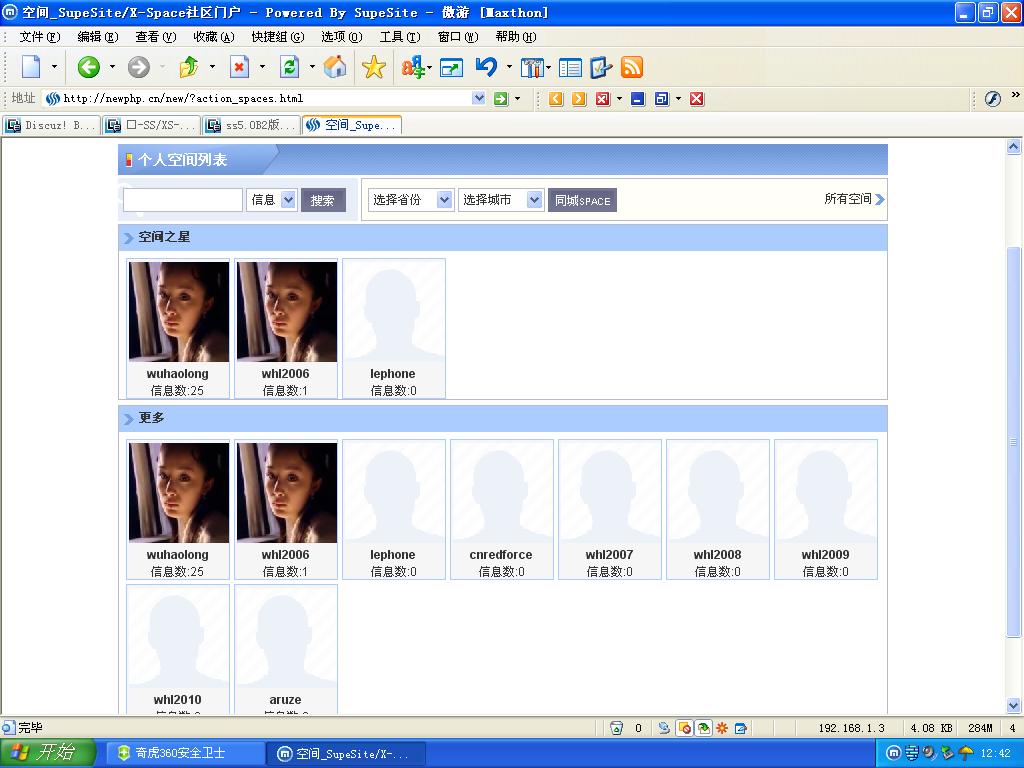Click the vertical scrollbar up arrow
The image size is (1024, 768).
coord(1014,147)
